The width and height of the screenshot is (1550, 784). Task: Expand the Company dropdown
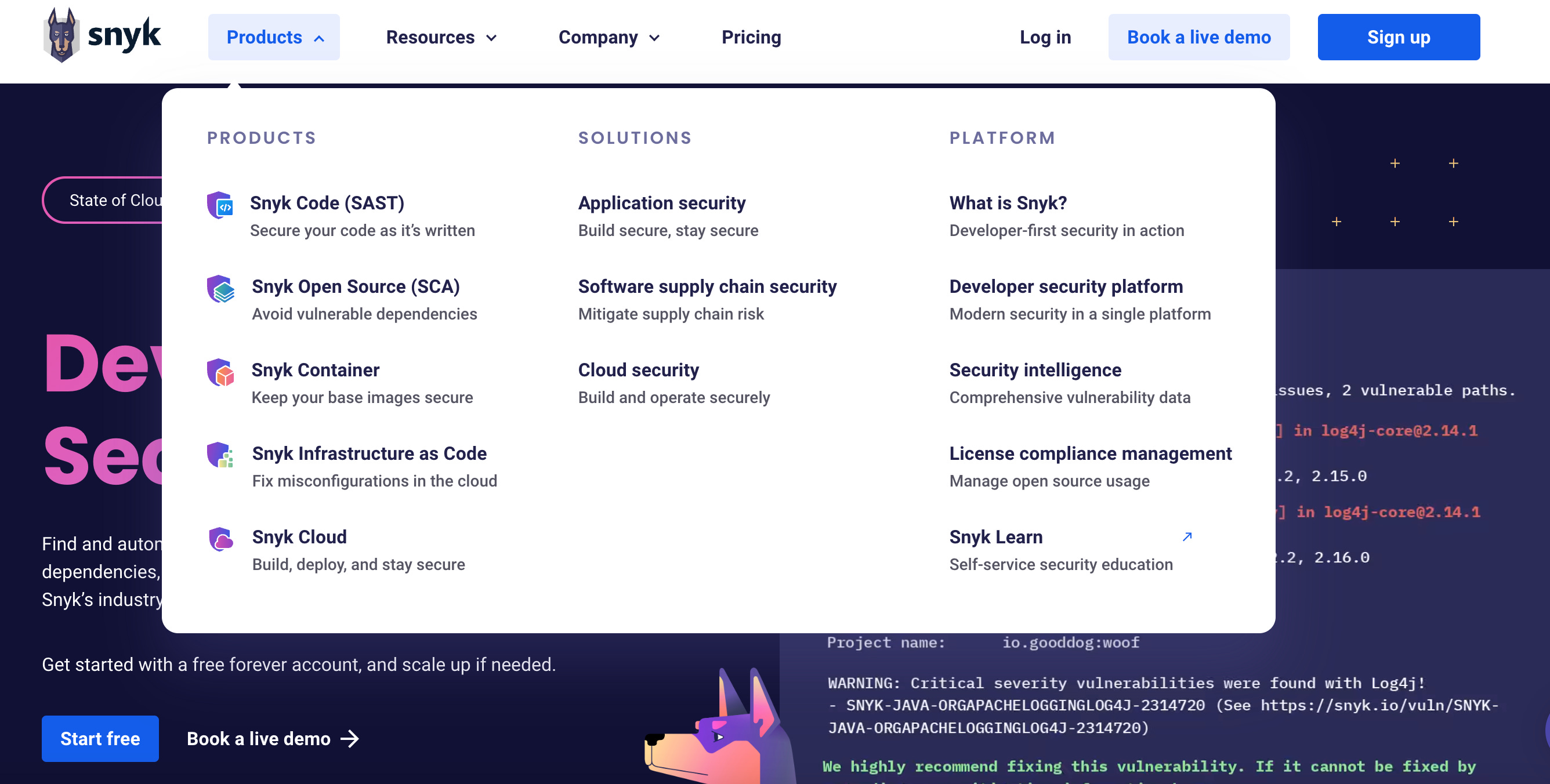tap(609, 37)
